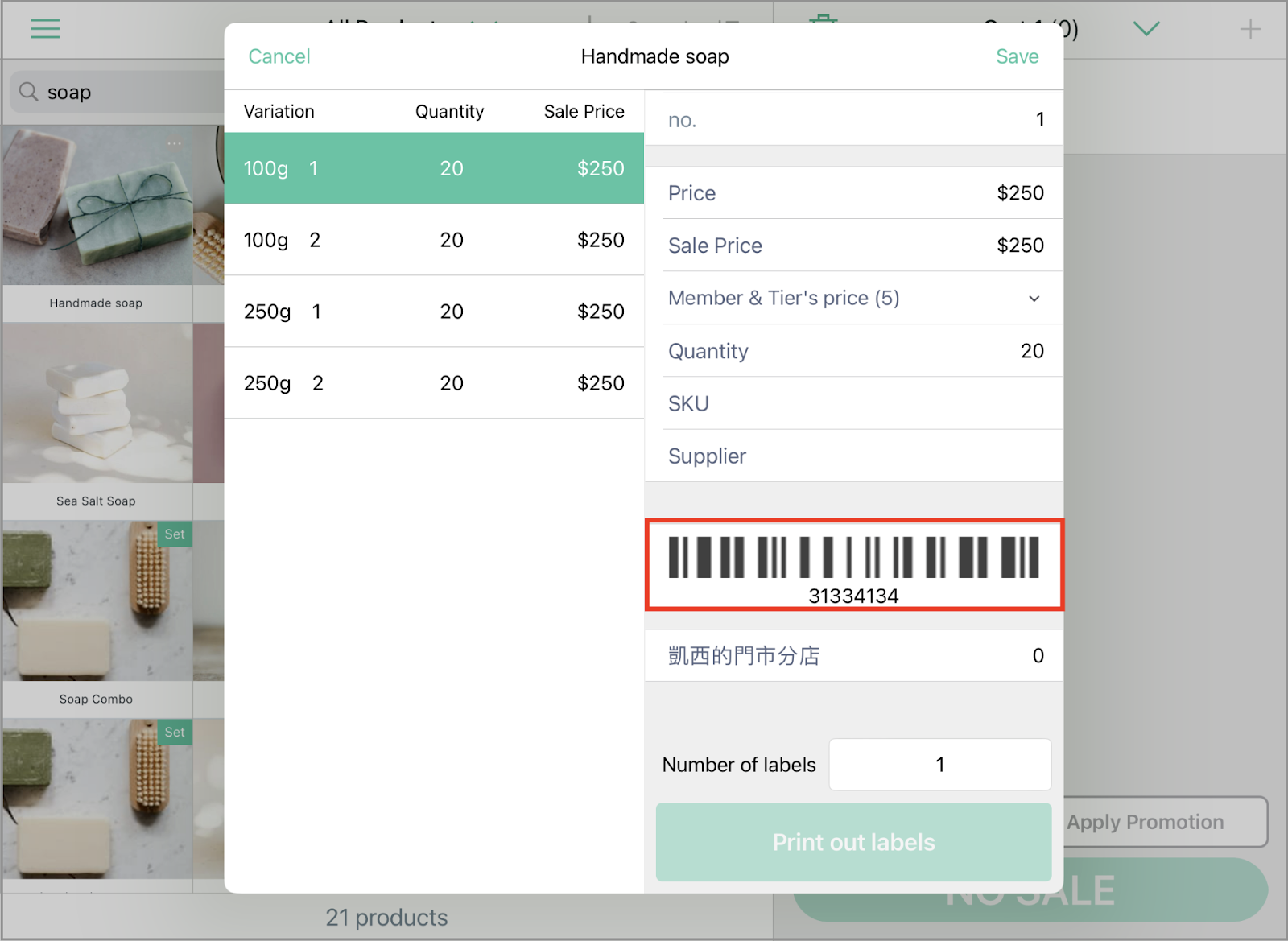Screen dimensions: 1288x941
Task: Click Apply Promotion button behind dialog
Action: [1165, 822]
